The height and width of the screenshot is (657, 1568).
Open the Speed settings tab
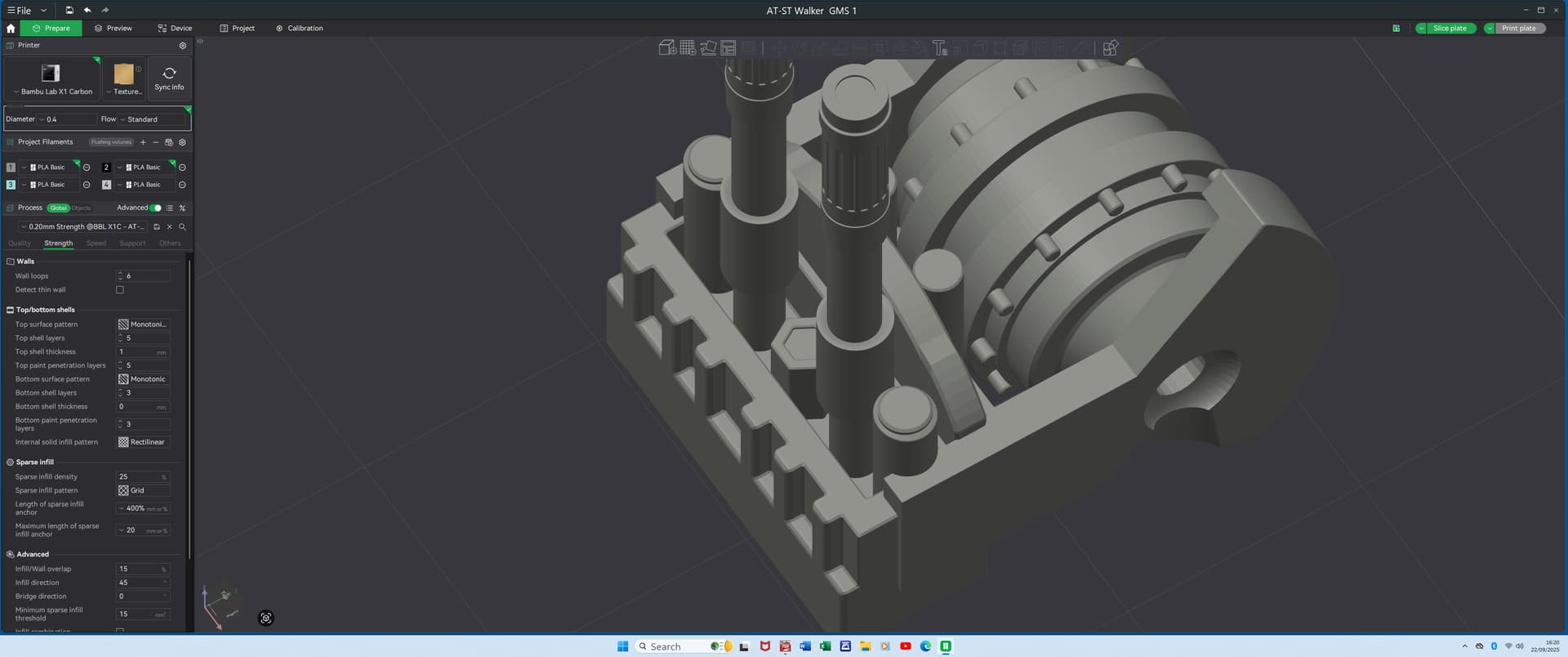pyautogui.click(x=96, y=244)
